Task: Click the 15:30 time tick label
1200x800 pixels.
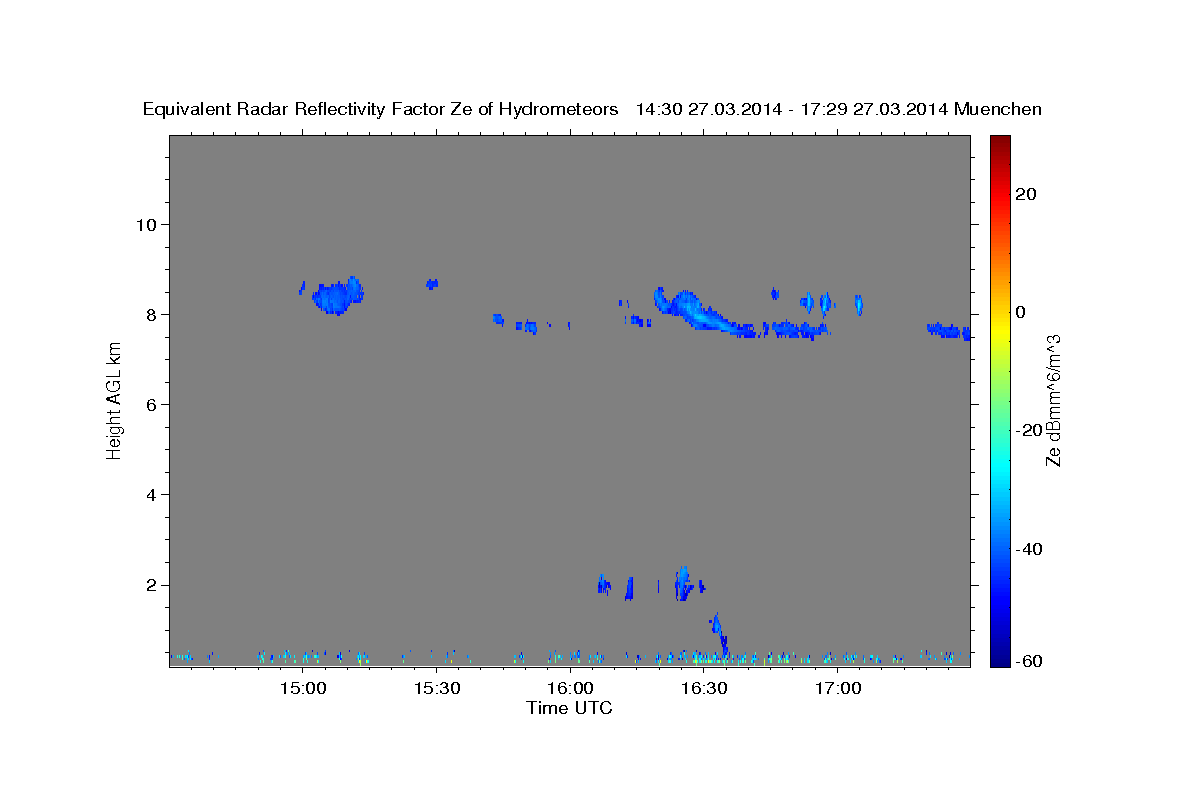Action: (436, 689)
